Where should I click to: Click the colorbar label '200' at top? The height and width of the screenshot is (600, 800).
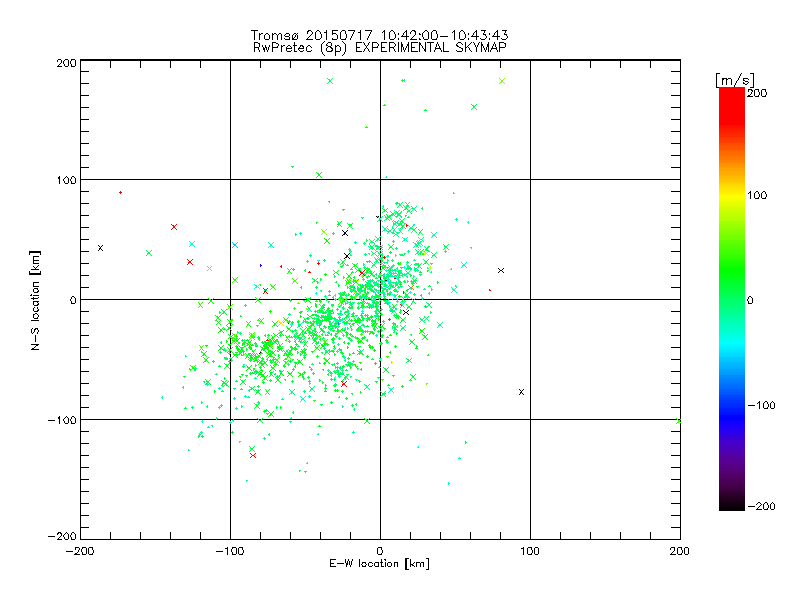click(x=757, y=93)
